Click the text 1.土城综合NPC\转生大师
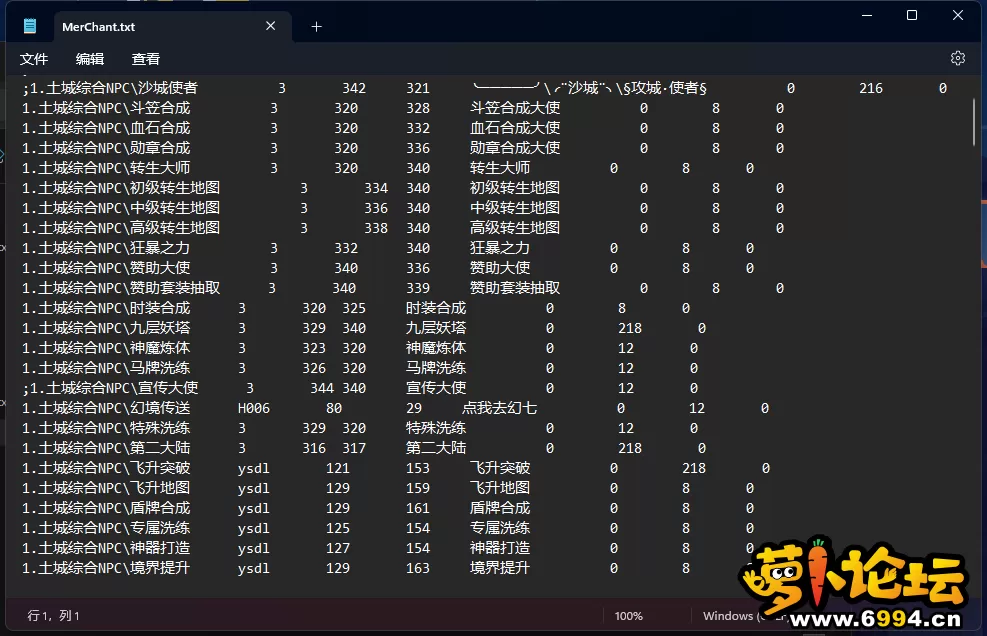The width and height of the screenshot is (987, 636). tap(106, 169)
